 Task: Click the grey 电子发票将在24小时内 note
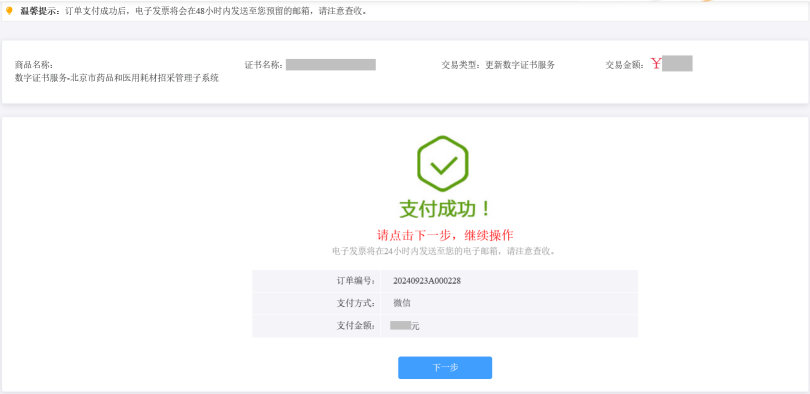[444, 251]
